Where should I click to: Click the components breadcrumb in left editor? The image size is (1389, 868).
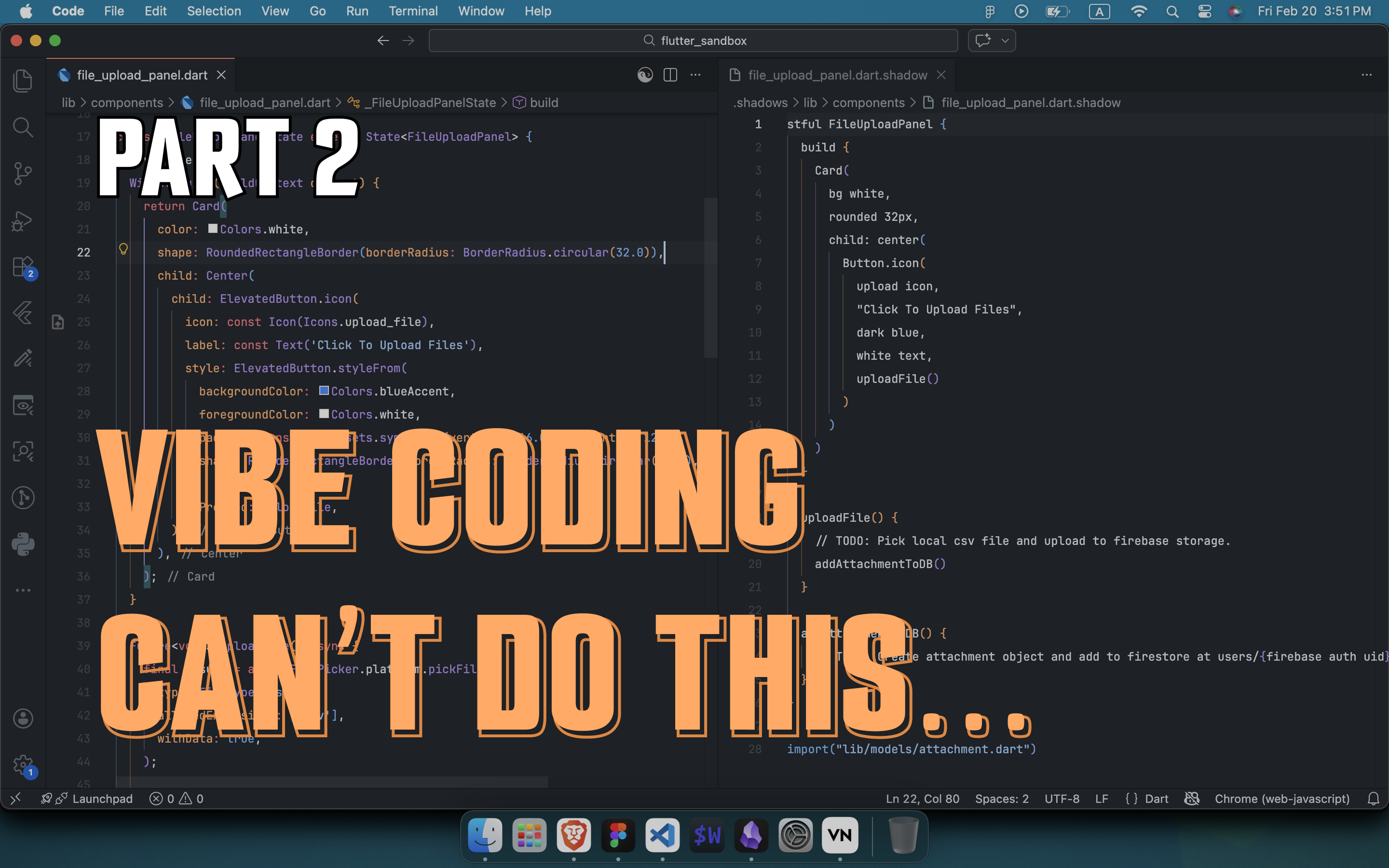[x=127, y=103]
